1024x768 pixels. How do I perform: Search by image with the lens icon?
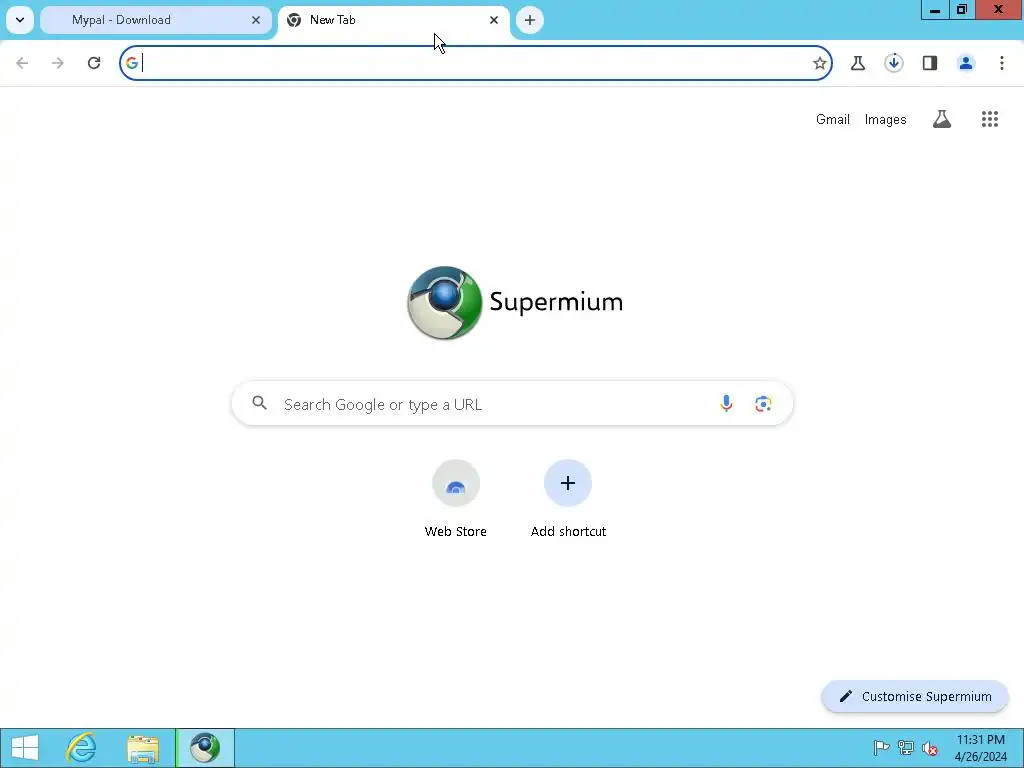(763, 404)
